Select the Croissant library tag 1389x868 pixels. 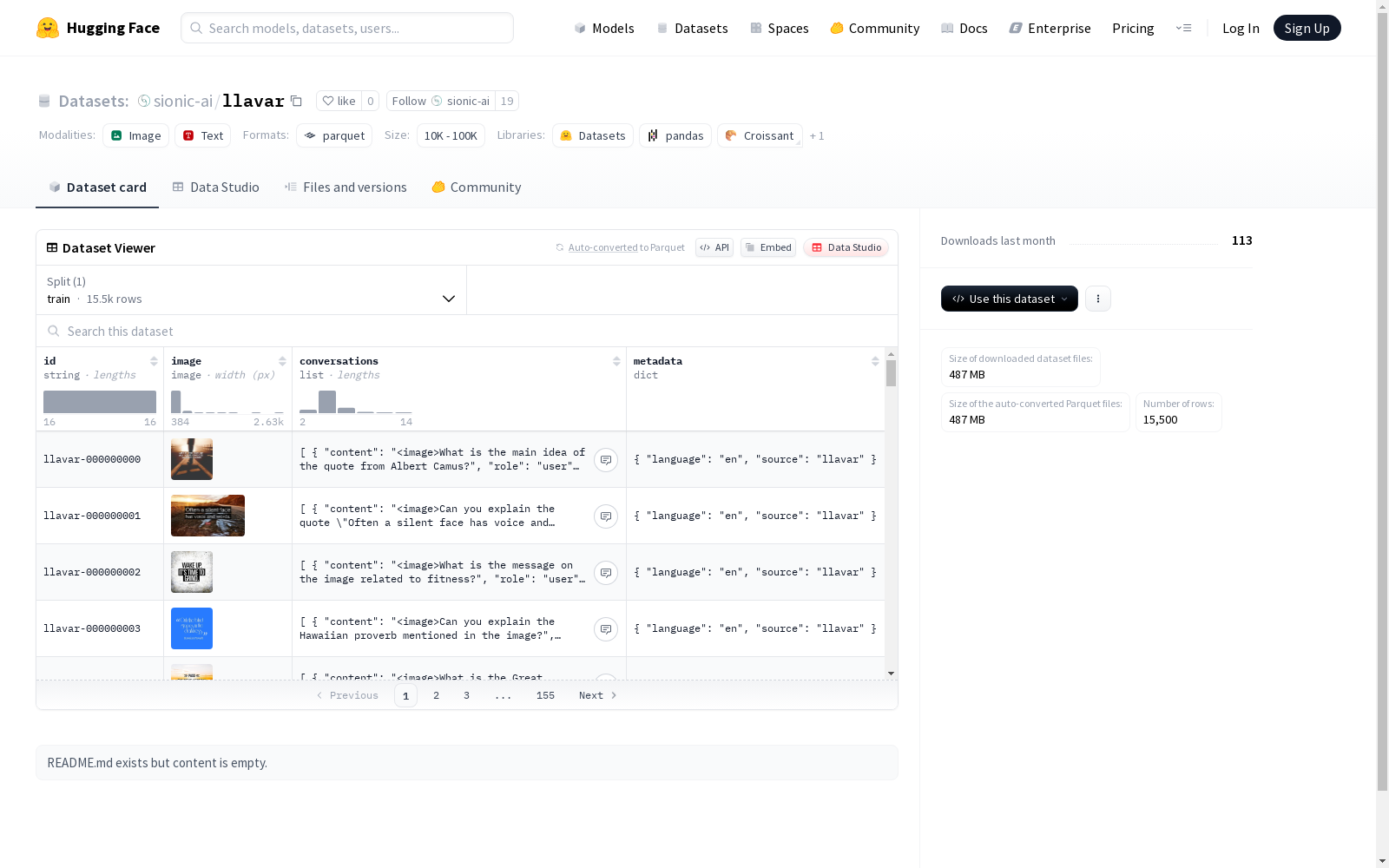click(x=760, y=135)
